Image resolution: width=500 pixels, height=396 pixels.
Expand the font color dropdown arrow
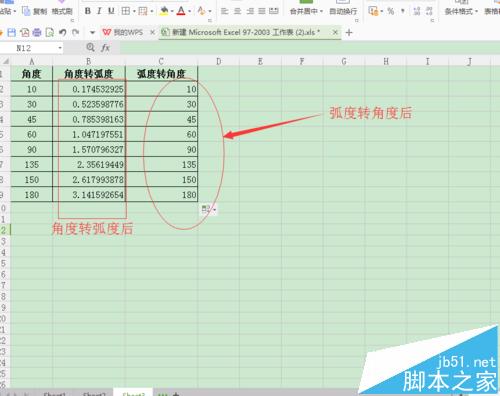coord(189,11)
